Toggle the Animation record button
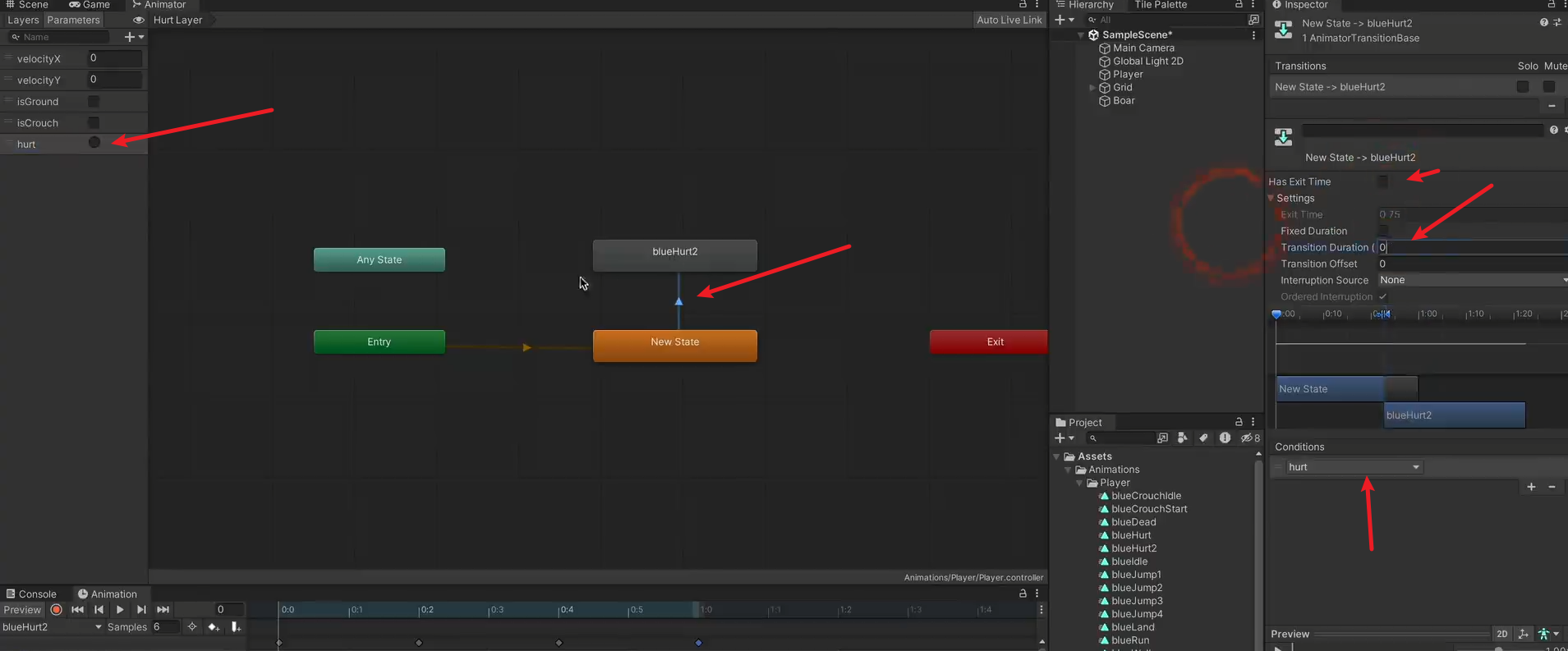The width and height of the screenshot is (1568, 651). tap(56, 610)
